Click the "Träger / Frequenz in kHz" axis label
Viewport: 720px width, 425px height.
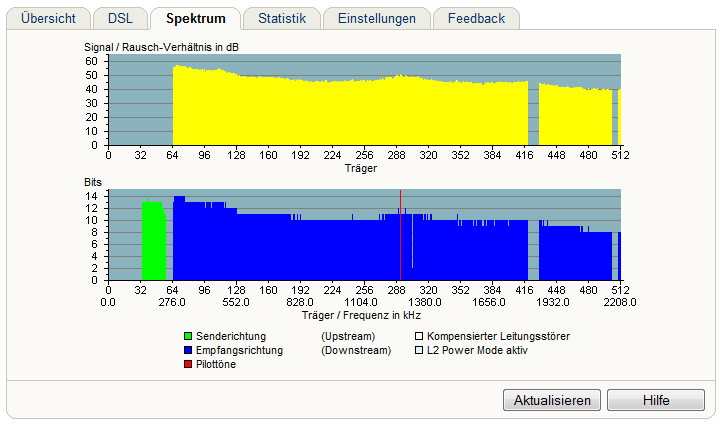tap(363, 314)
